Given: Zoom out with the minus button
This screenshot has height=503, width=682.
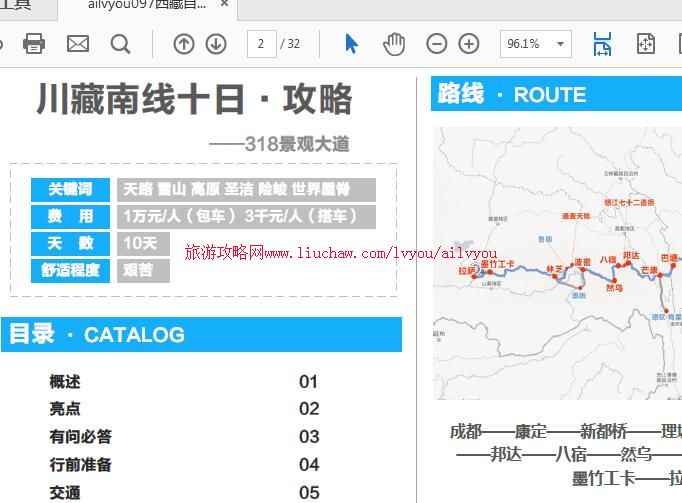Looking at the screenshot, I should coord(436,44).
